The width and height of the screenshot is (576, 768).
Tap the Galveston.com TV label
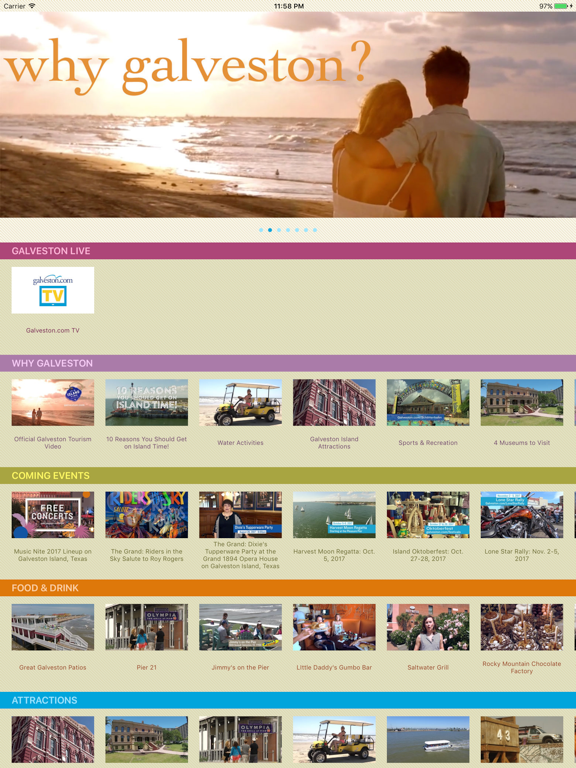point(53,331)
